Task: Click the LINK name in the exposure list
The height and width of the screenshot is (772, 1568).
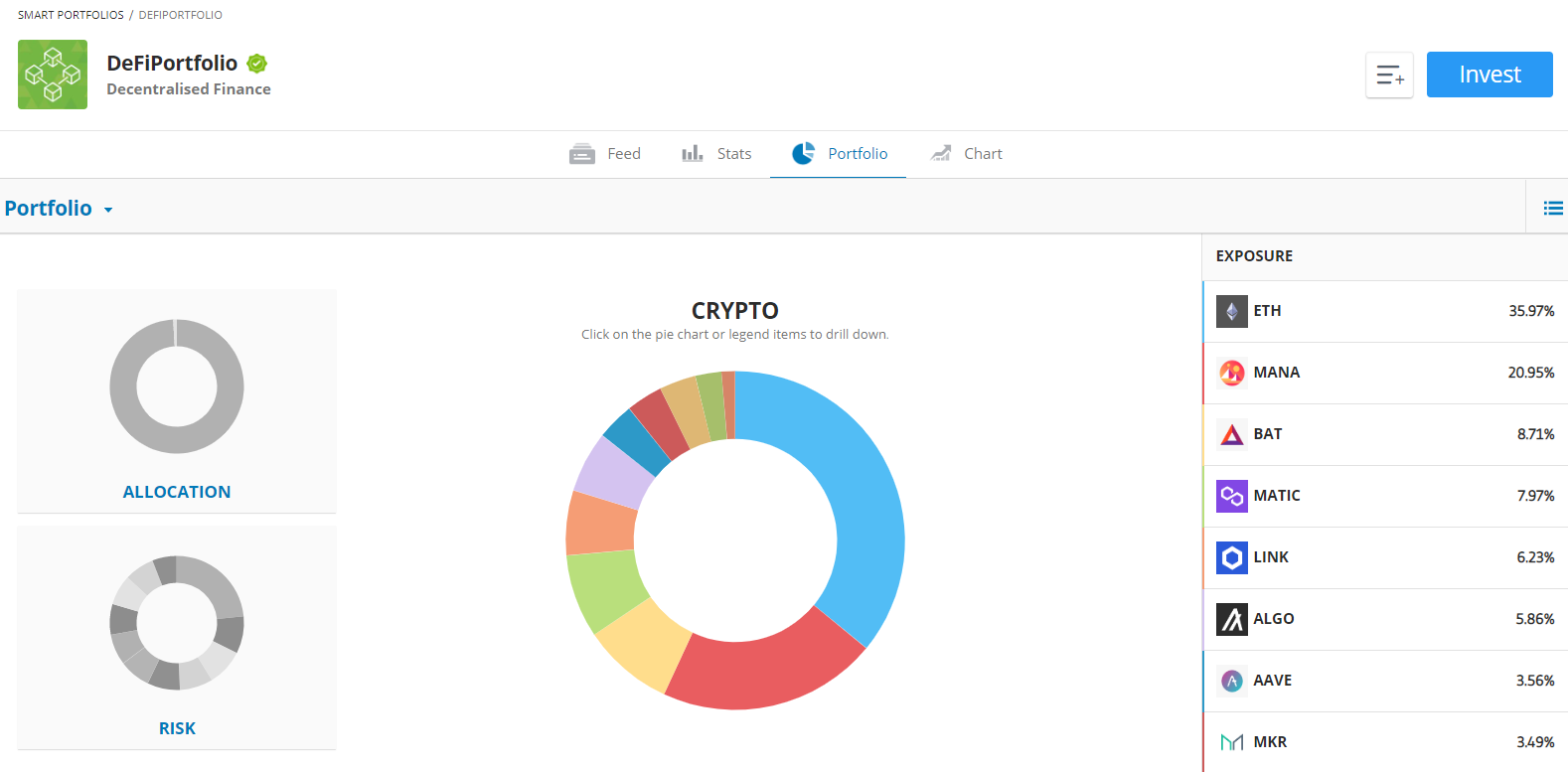Action: [1271, 557]
